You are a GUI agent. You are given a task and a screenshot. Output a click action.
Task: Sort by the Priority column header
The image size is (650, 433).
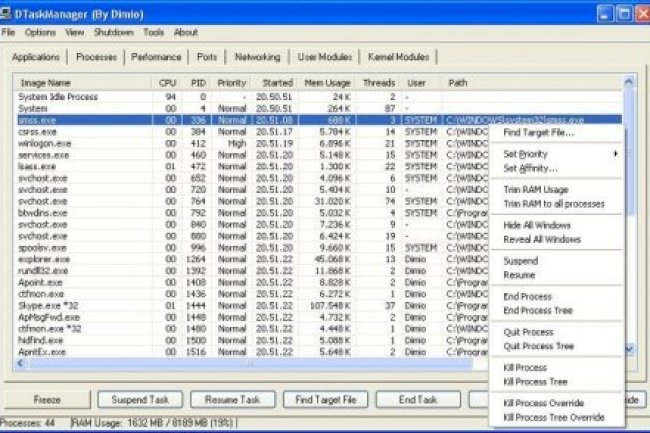[231, 83]
